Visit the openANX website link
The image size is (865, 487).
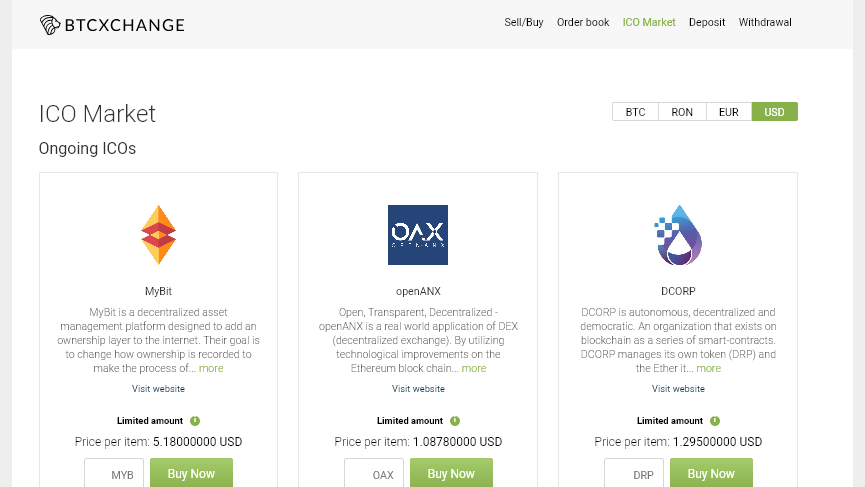(x=418, y=389)
